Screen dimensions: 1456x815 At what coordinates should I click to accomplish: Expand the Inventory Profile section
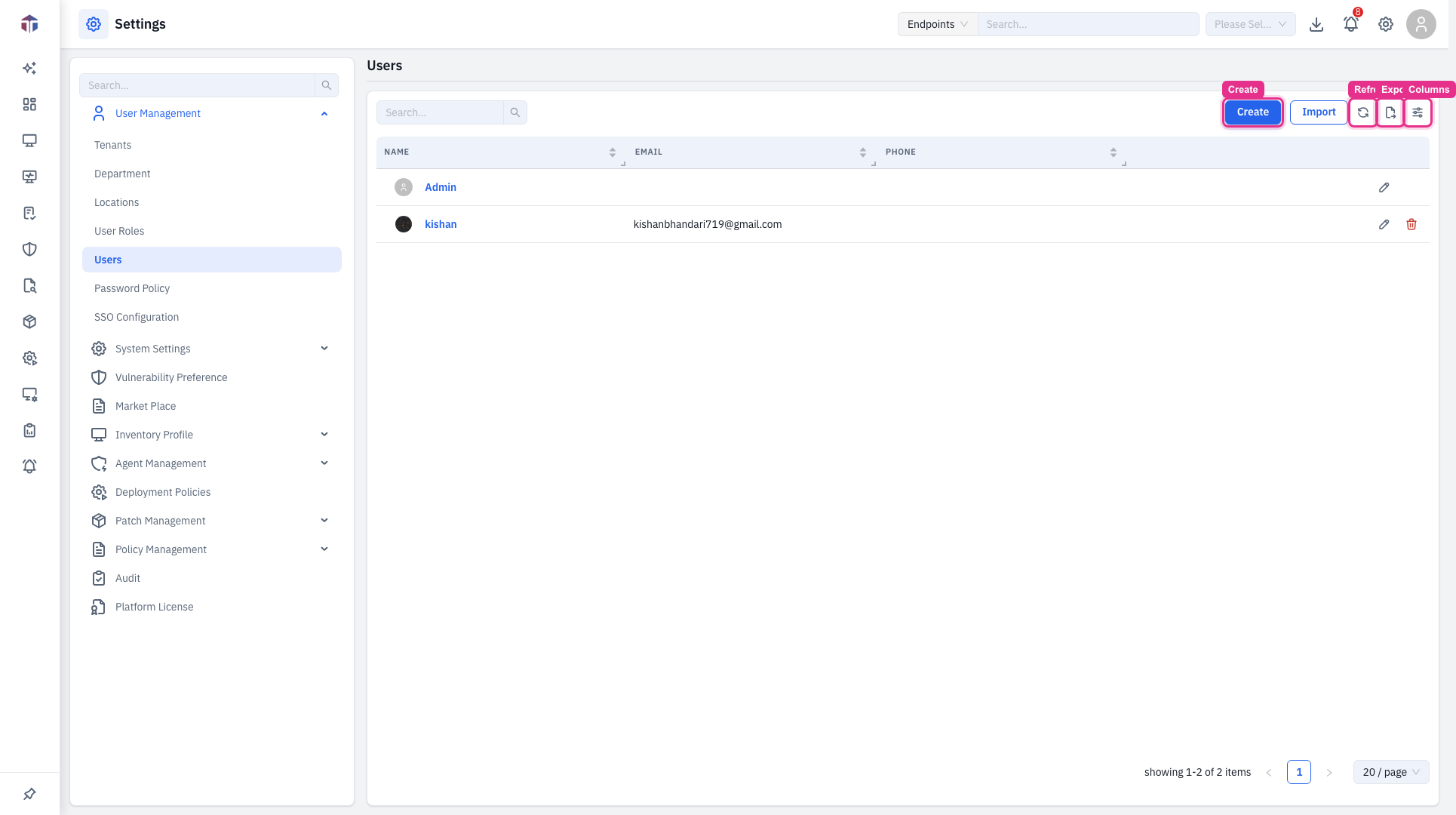324,435
